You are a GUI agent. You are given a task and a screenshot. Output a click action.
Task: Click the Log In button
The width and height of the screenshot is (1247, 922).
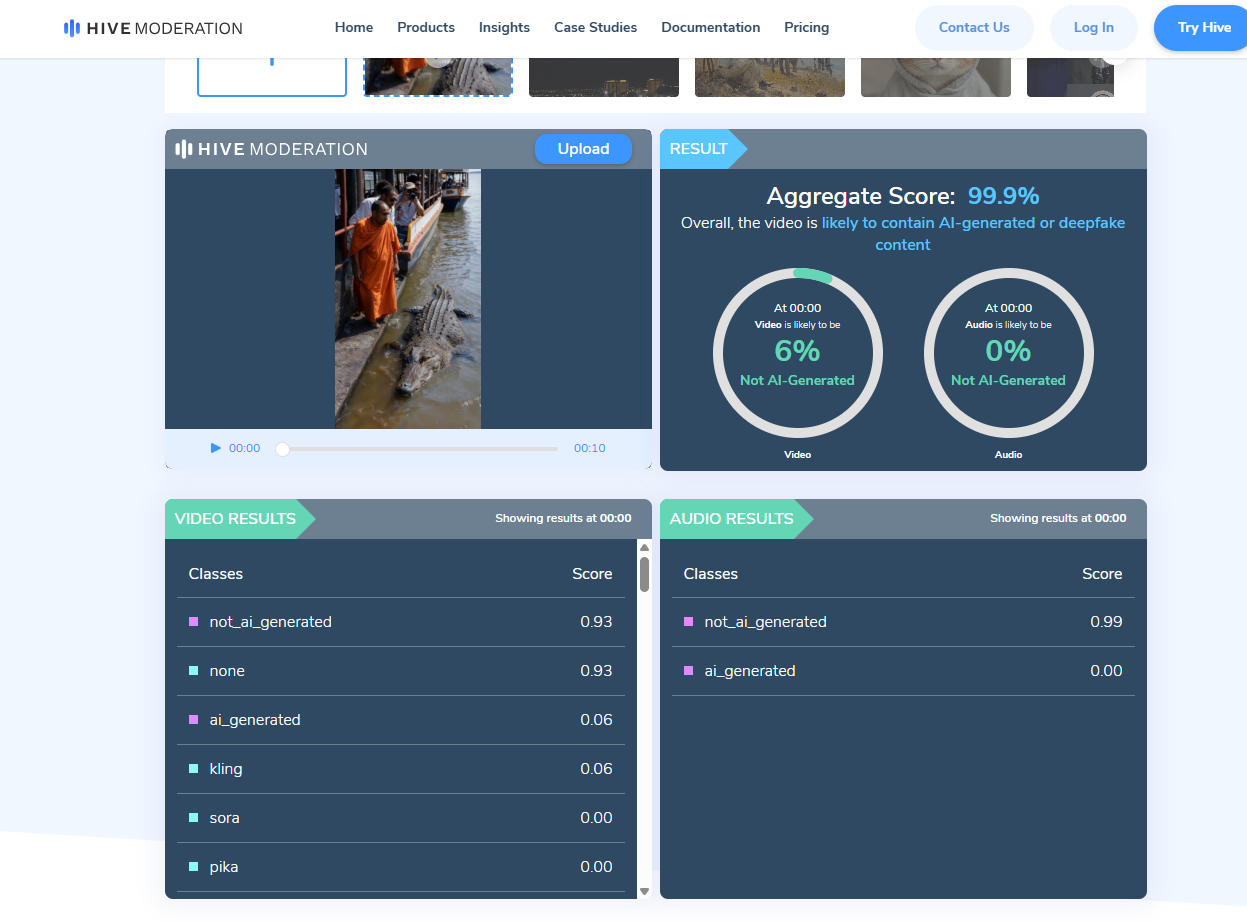tap(1093, 28)
